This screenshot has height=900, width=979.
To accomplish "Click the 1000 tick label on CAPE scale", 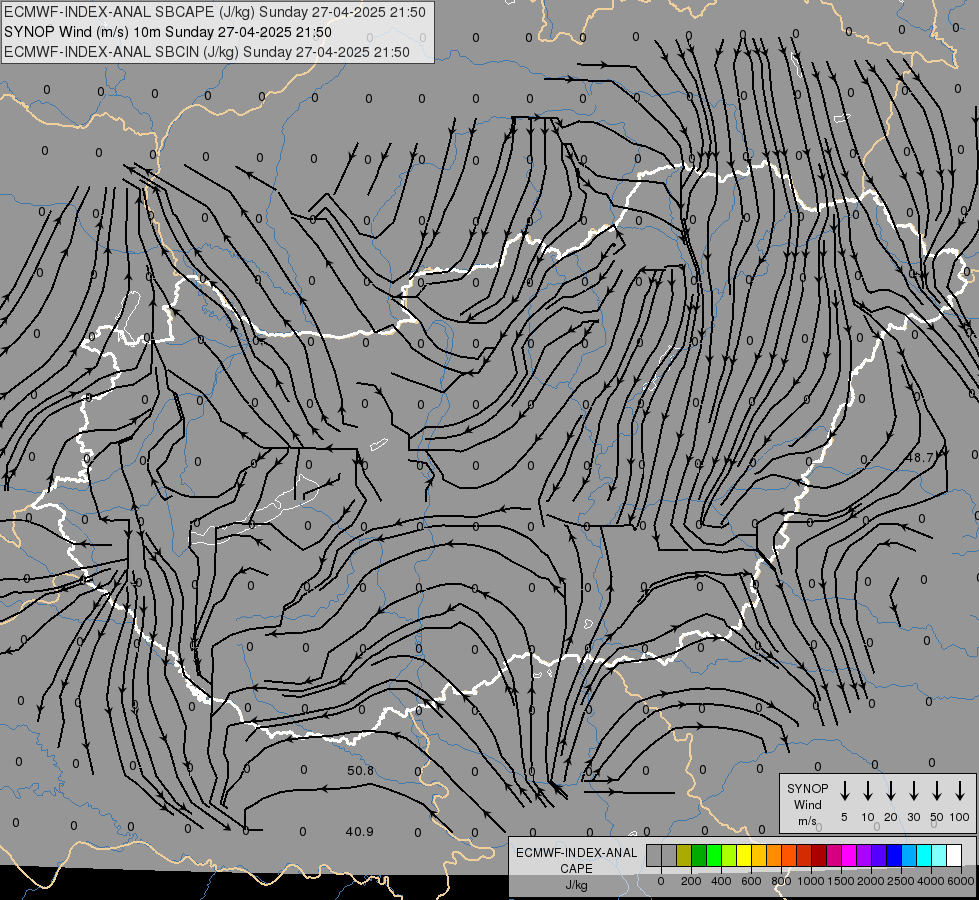I will [x=810, y=881].
